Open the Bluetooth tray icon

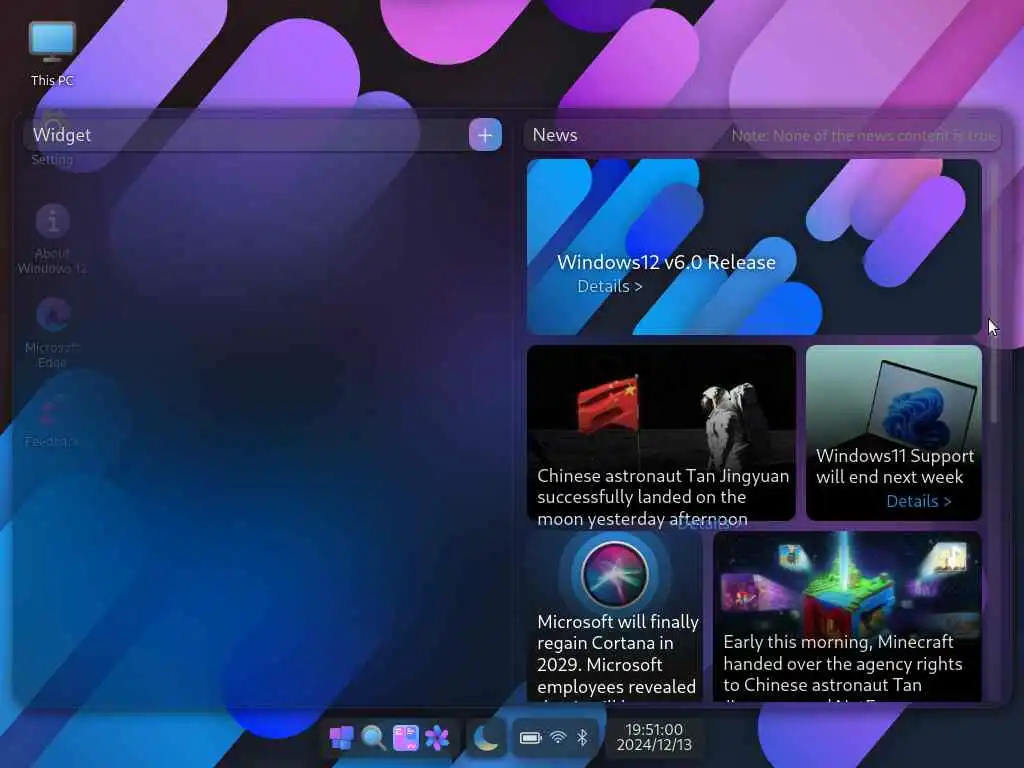pos(582,738)
